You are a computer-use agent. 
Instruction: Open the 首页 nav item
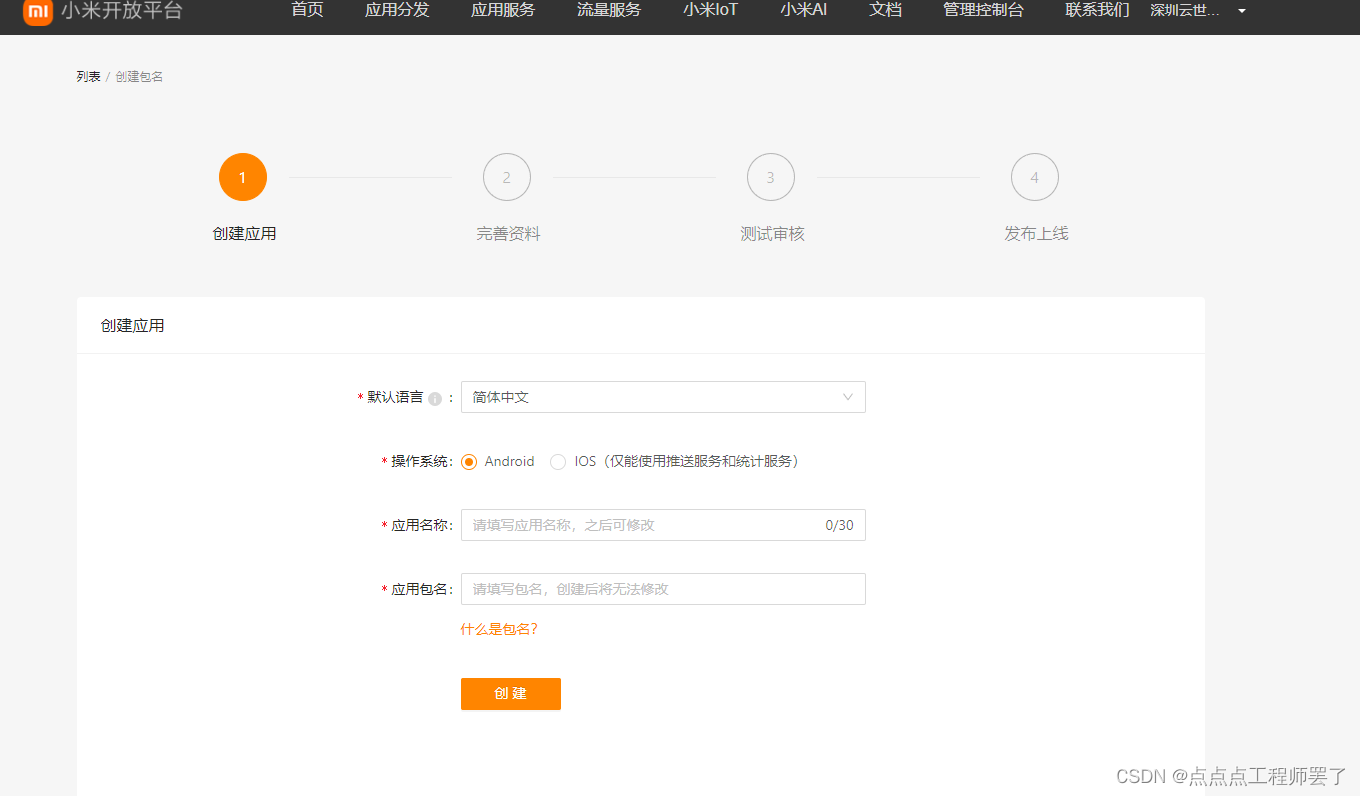pyautogui.click(x=307, y=10)
